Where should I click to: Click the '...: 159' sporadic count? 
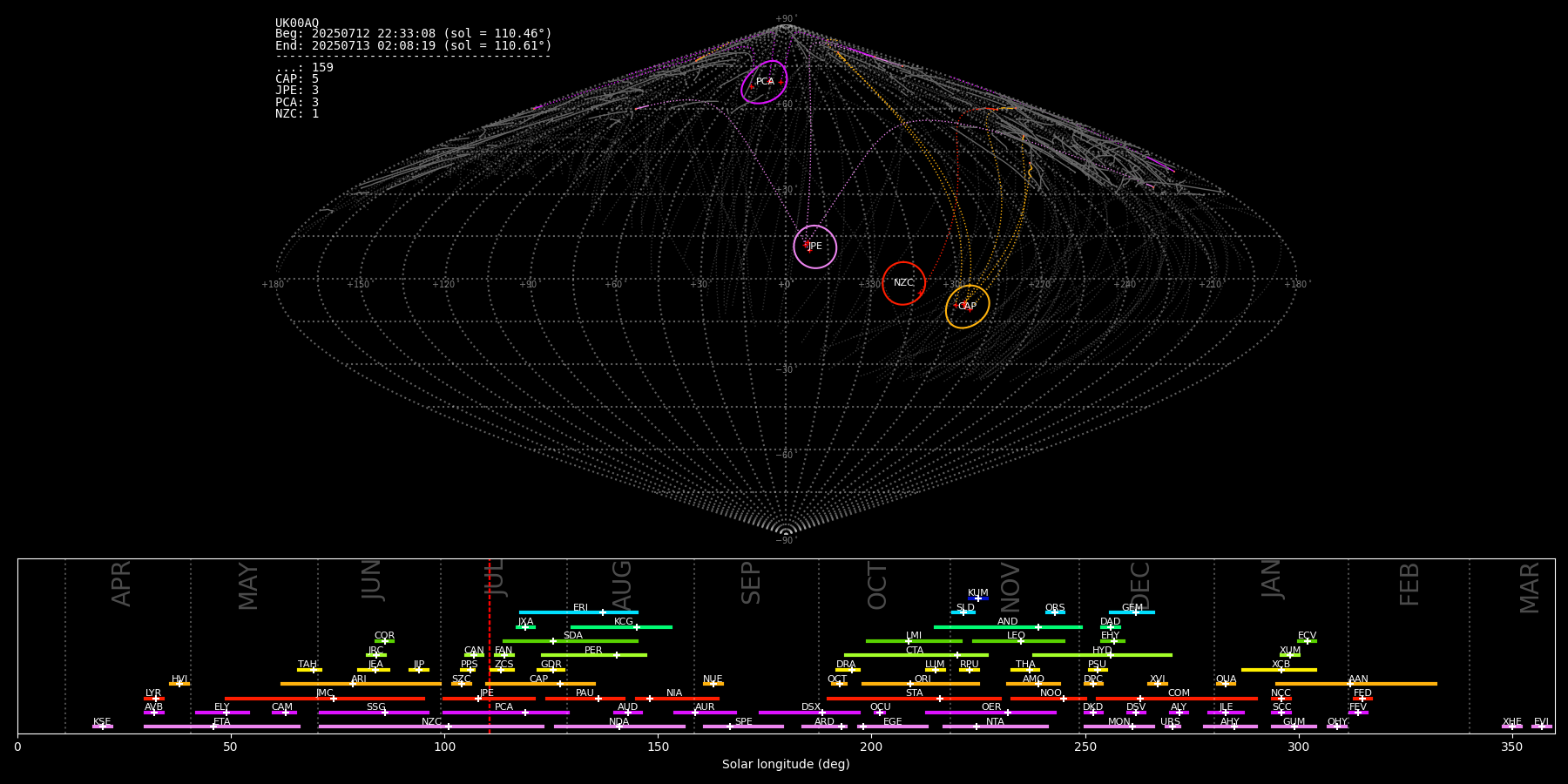coord(304,68)
